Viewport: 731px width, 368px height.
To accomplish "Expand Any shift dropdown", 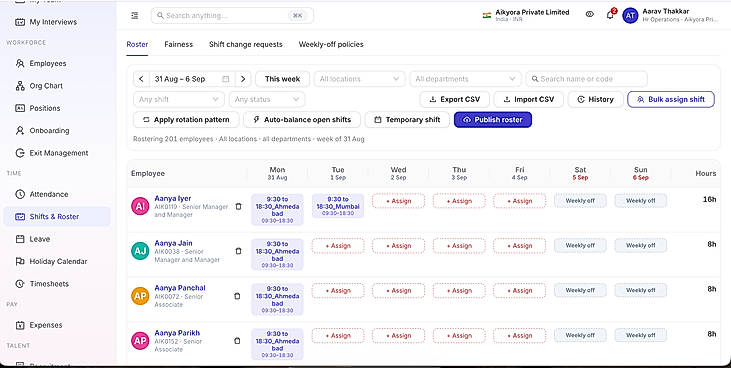I will point(179,99).
